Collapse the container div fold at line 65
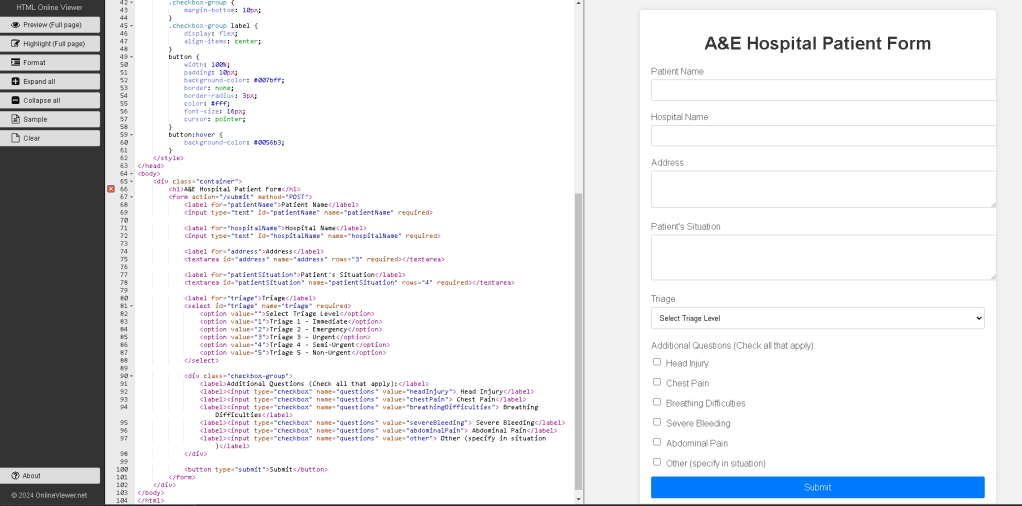 pyautogui.click(x=132, y=181)
